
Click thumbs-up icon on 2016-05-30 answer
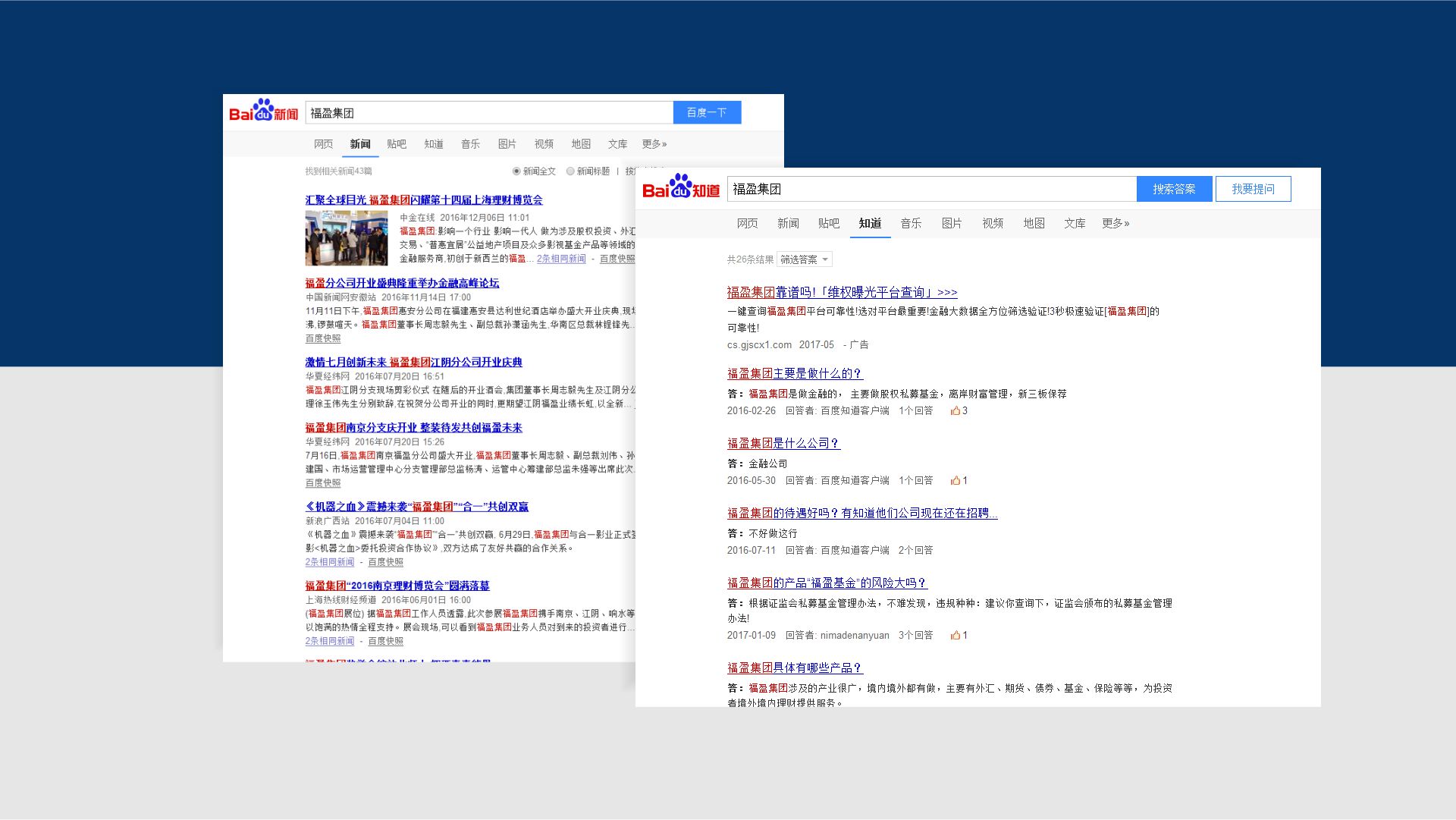click(955, 481)
